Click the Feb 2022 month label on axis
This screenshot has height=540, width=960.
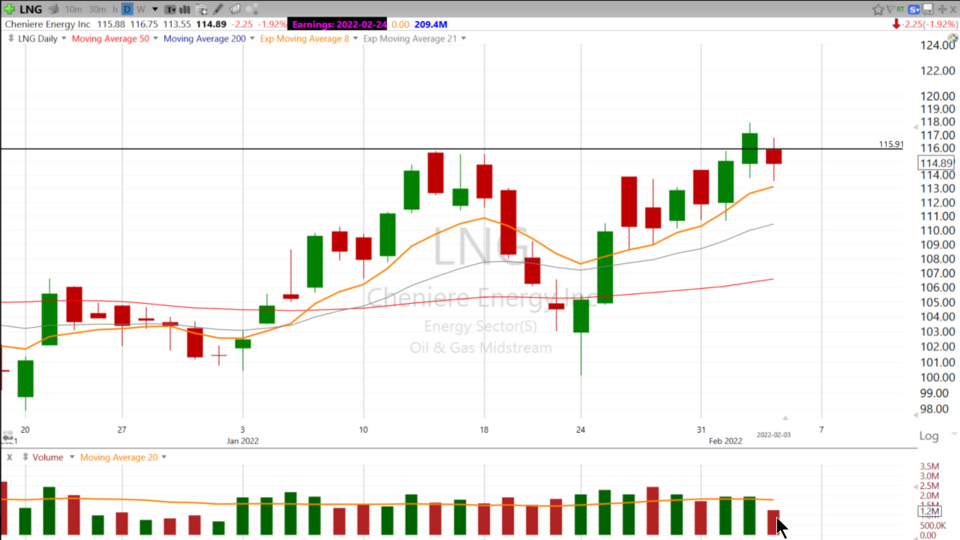coord(726,441)
